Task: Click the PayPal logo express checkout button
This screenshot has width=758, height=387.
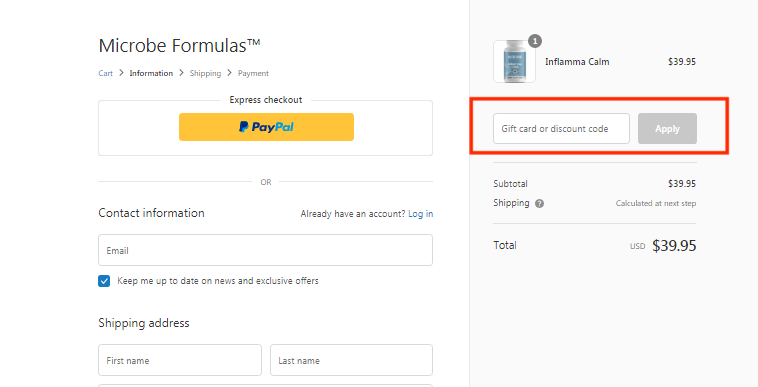Action: pyautogui.click(x=266, y=127)
